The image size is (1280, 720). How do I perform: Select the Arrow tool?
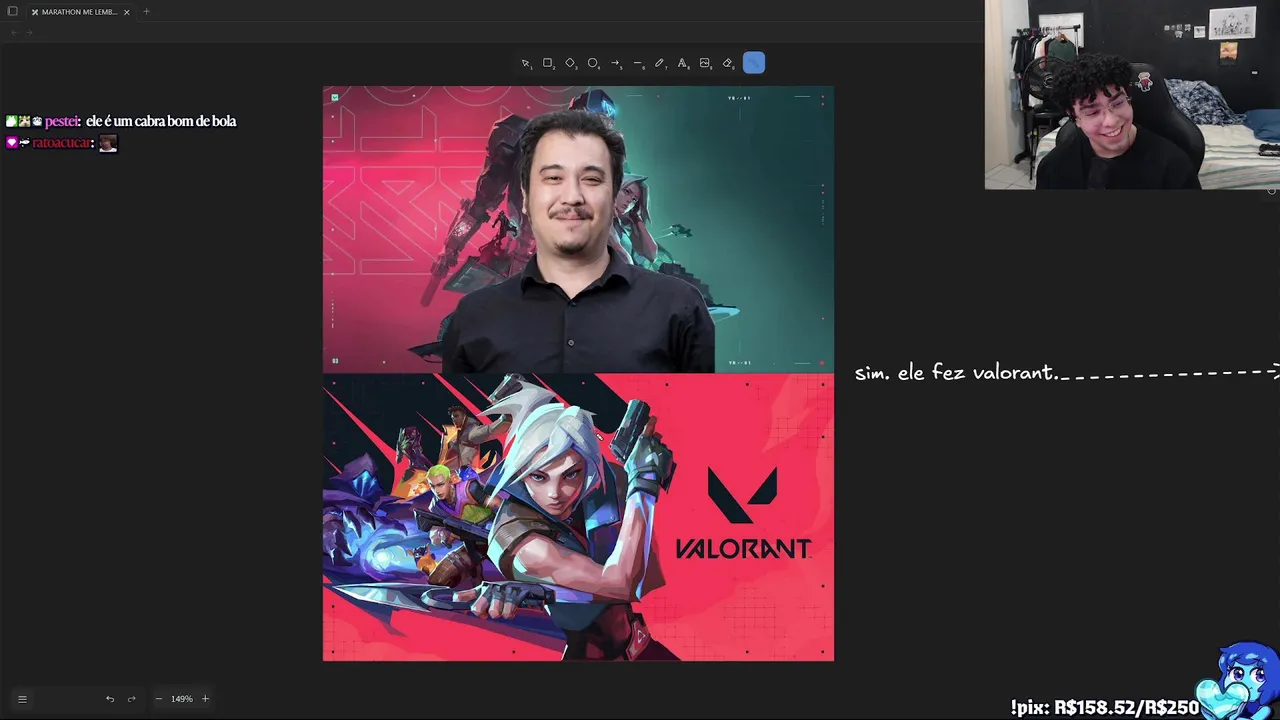615,63
